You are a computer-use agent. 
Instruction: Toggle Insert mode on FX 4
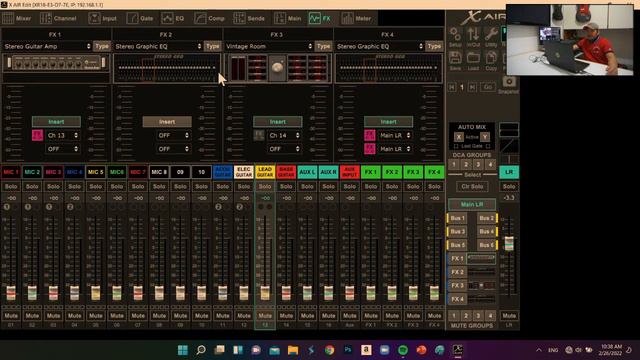(389, 122)
